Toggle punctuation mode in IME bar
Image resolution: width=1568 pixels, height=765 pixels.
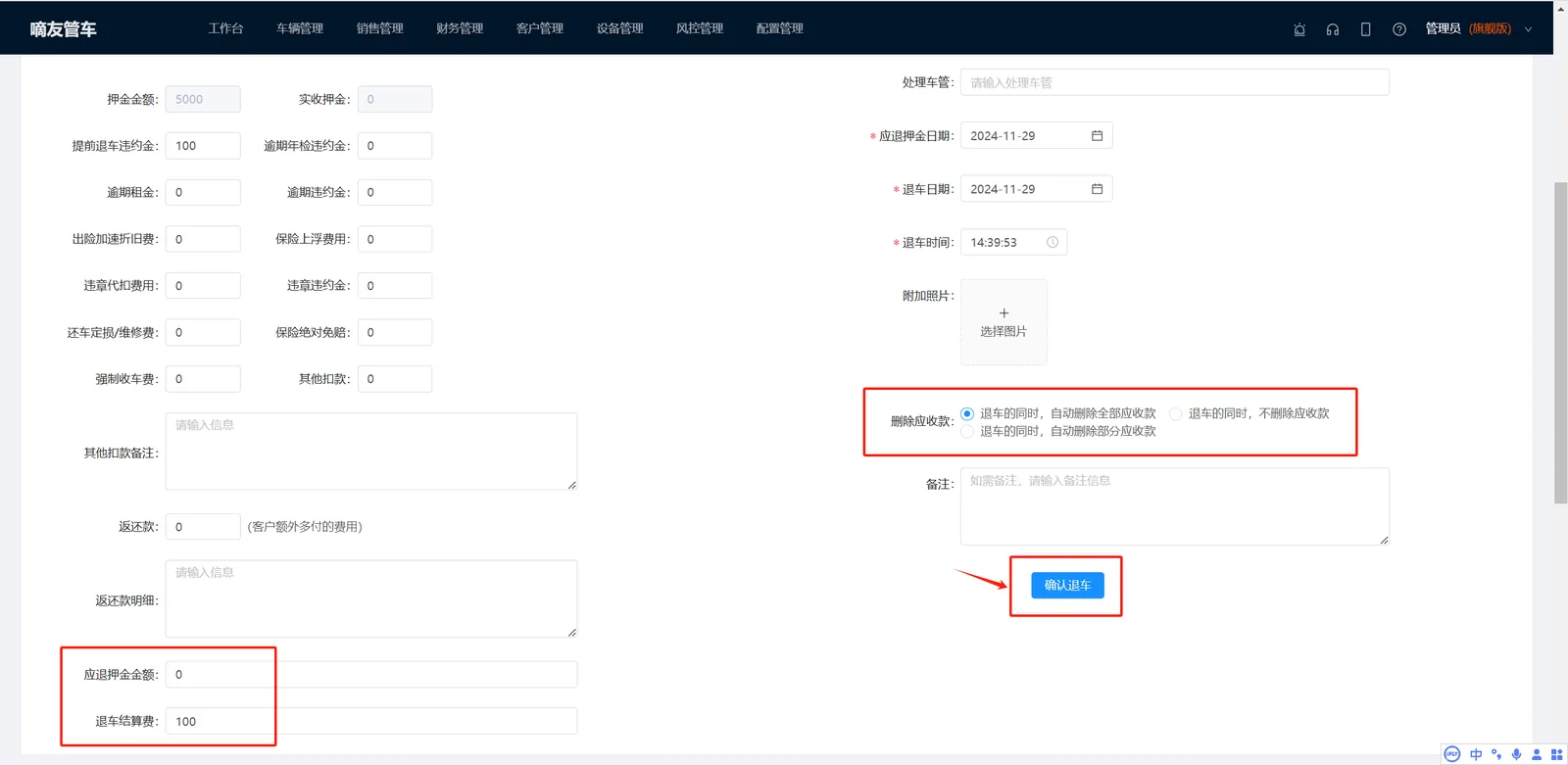tap(1496, 754)
